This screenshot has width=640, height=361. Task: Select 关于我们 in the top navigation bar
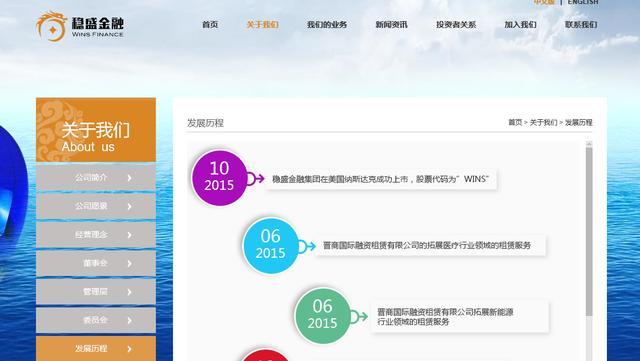[262, 25]
